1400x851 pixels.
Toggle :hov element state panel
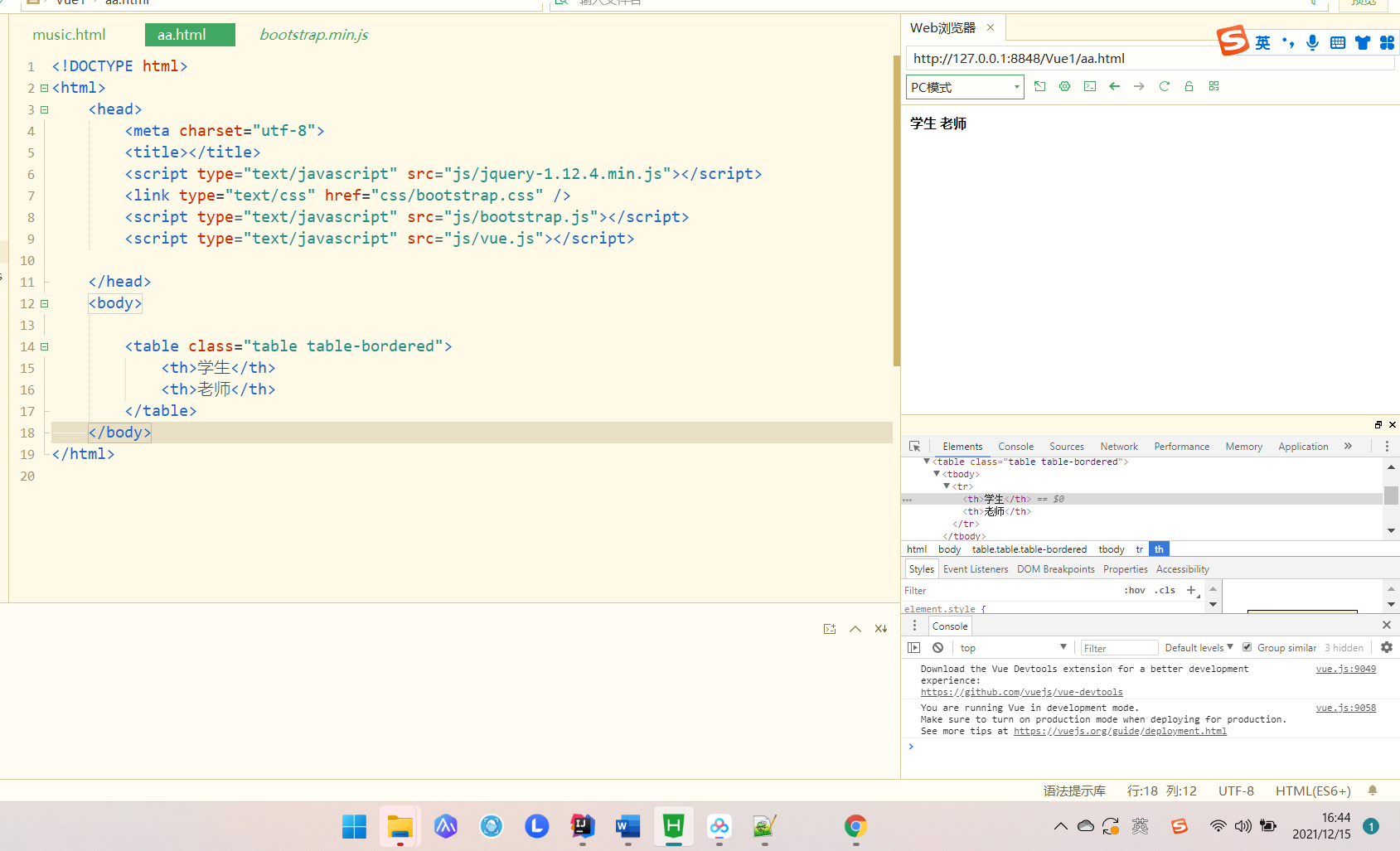tap(1135, 590)
